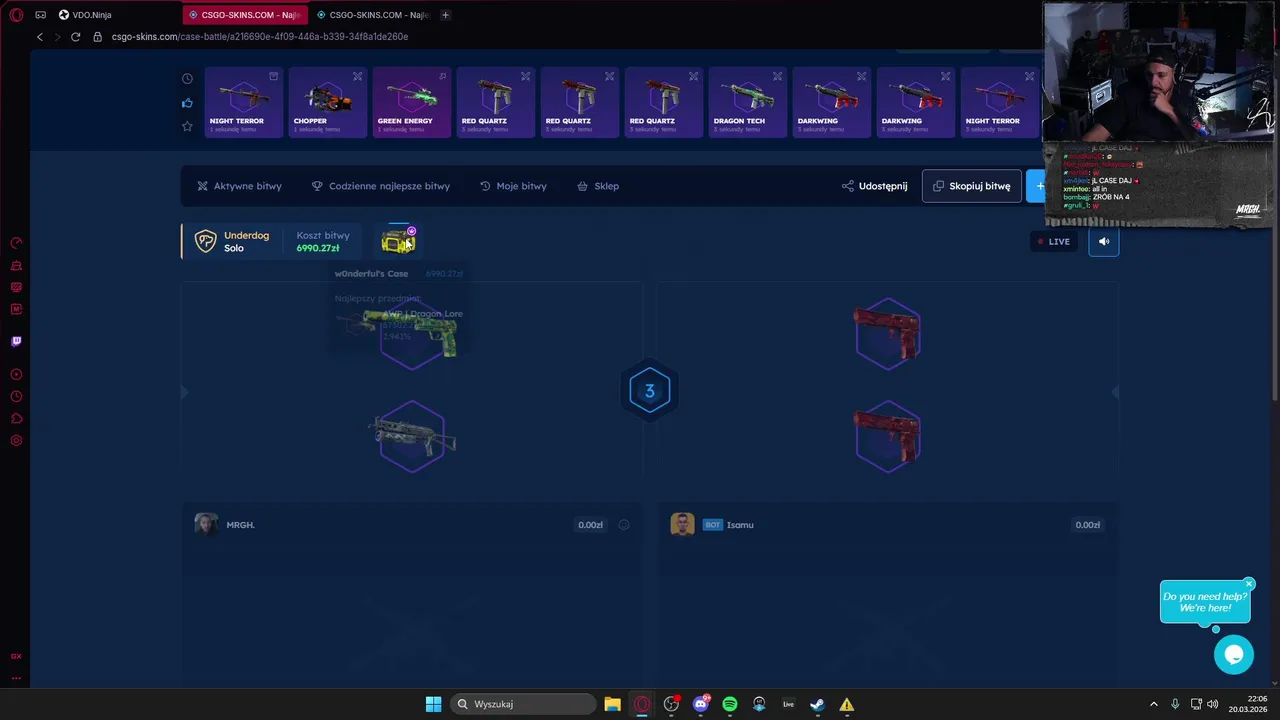This screenshot has height=720, width=1280.
Task: Switch to the second CSGO-SKINS.COM tab
Action: 372,15
